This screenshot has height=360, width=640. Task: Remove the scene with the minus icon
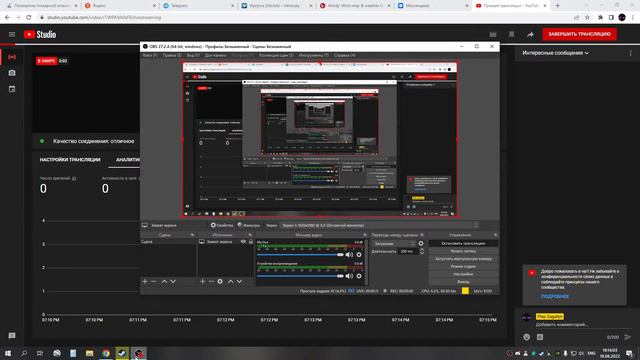point(154,281)
